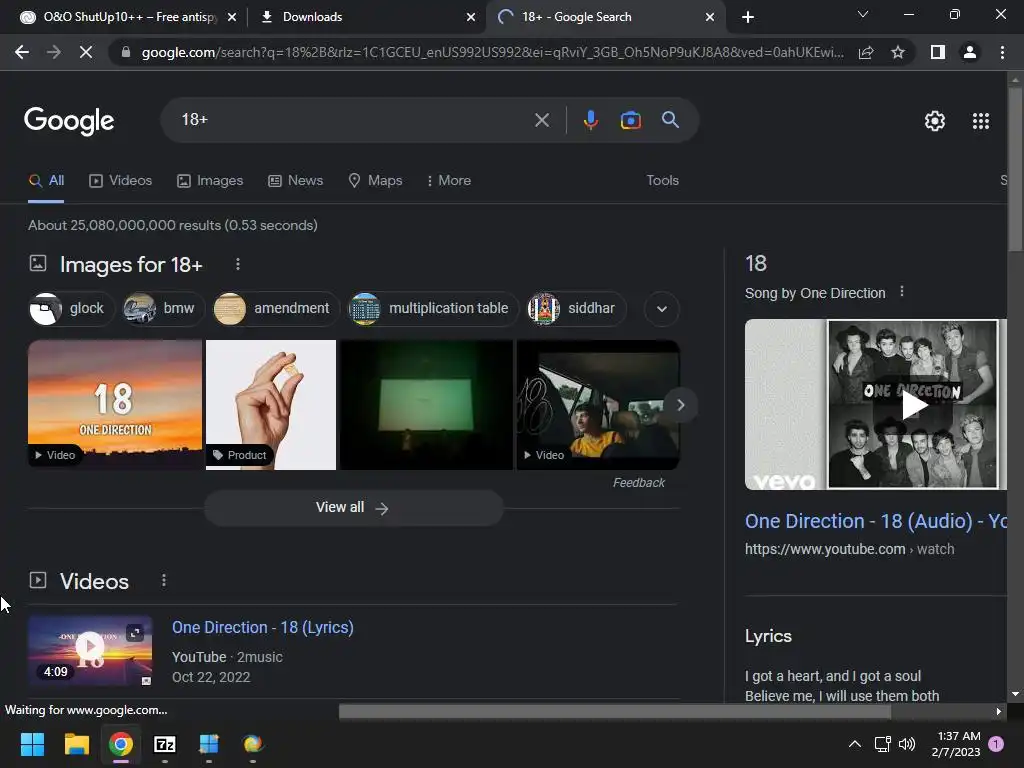The width and height of the screenshot is (1024, 768).
Task: Click the Feedback link
Action: point(639,483)
